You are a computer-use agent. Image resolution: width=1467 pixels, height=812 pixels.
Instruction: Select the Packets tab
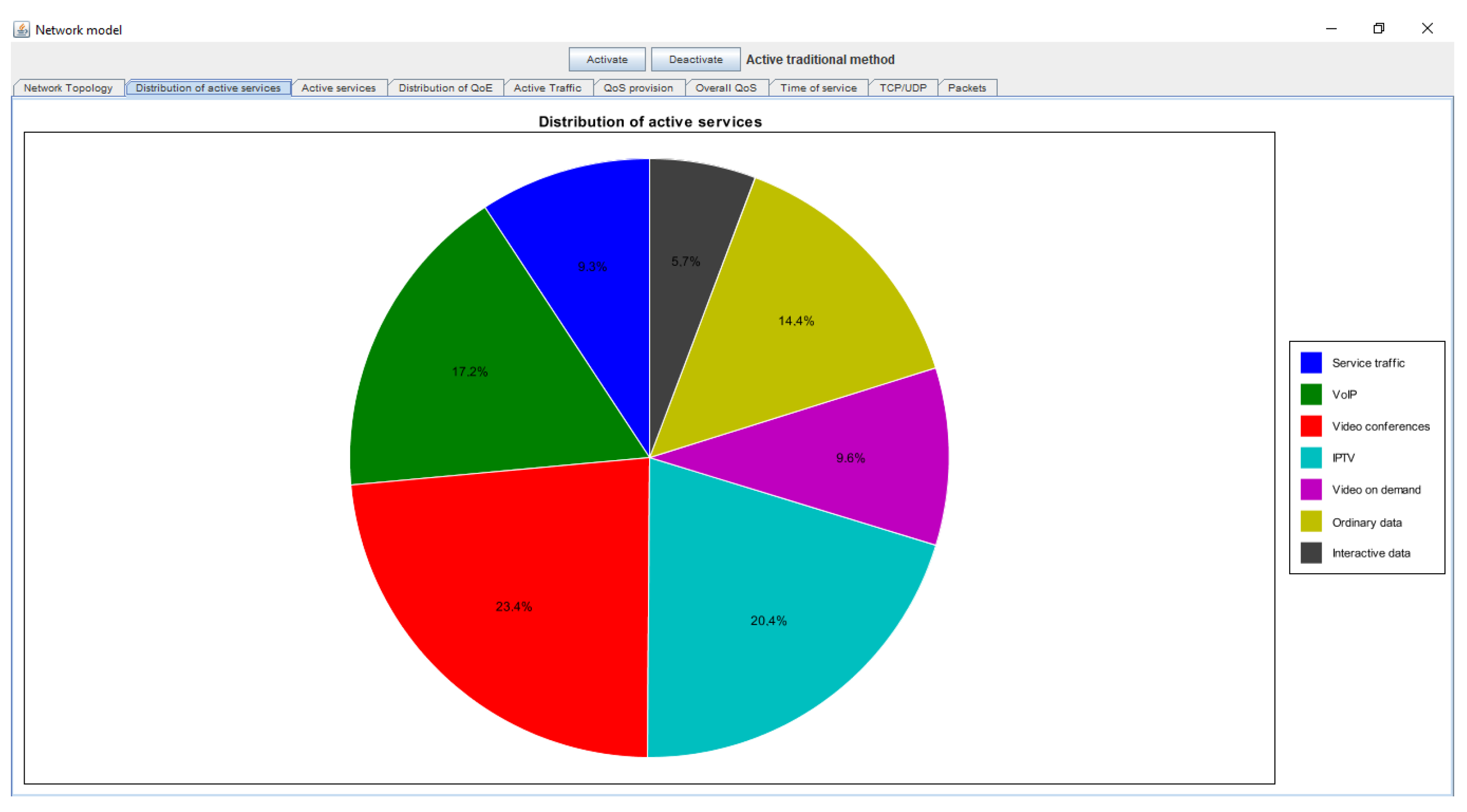point(966,87)
